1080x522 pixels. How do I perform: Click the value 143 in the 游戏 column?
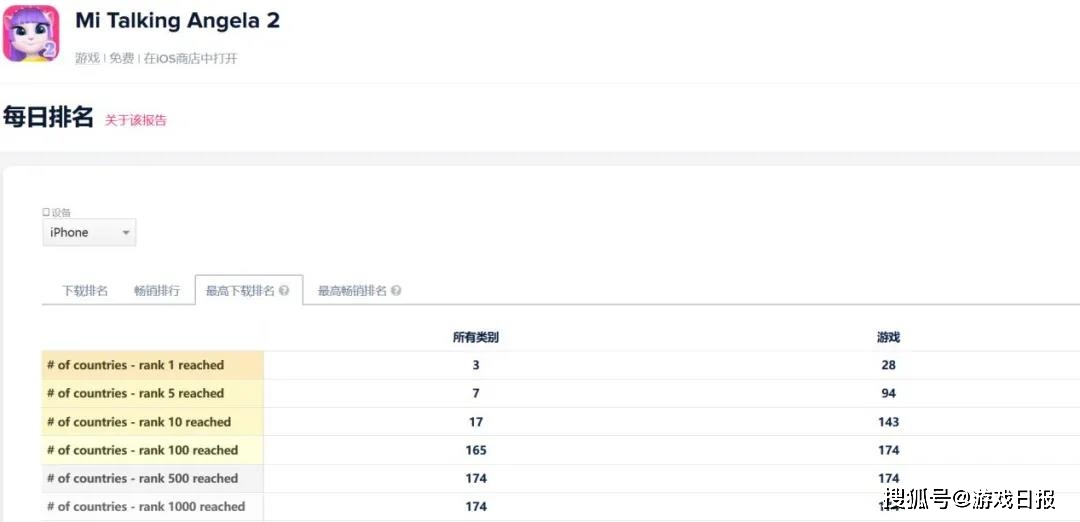(x=888, y=422)
